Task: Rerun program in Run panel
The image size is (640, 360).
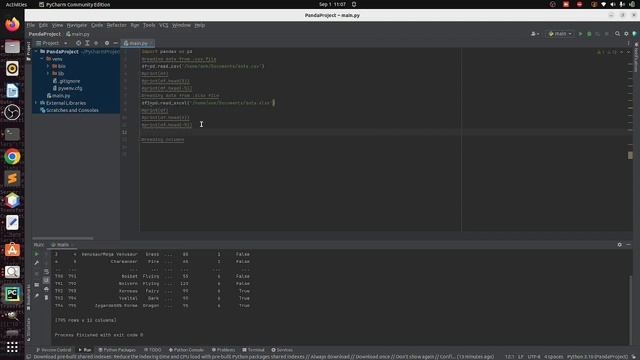Action: 37,254
